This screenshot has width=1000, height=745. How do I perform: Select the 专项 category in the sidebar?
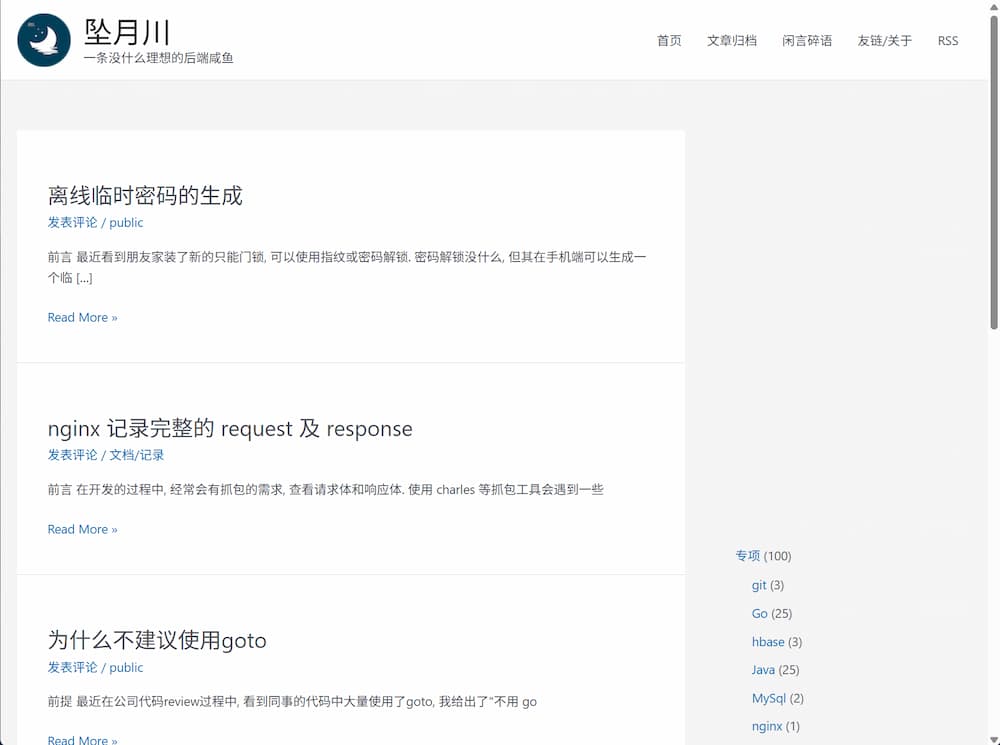tap(748, 556)
